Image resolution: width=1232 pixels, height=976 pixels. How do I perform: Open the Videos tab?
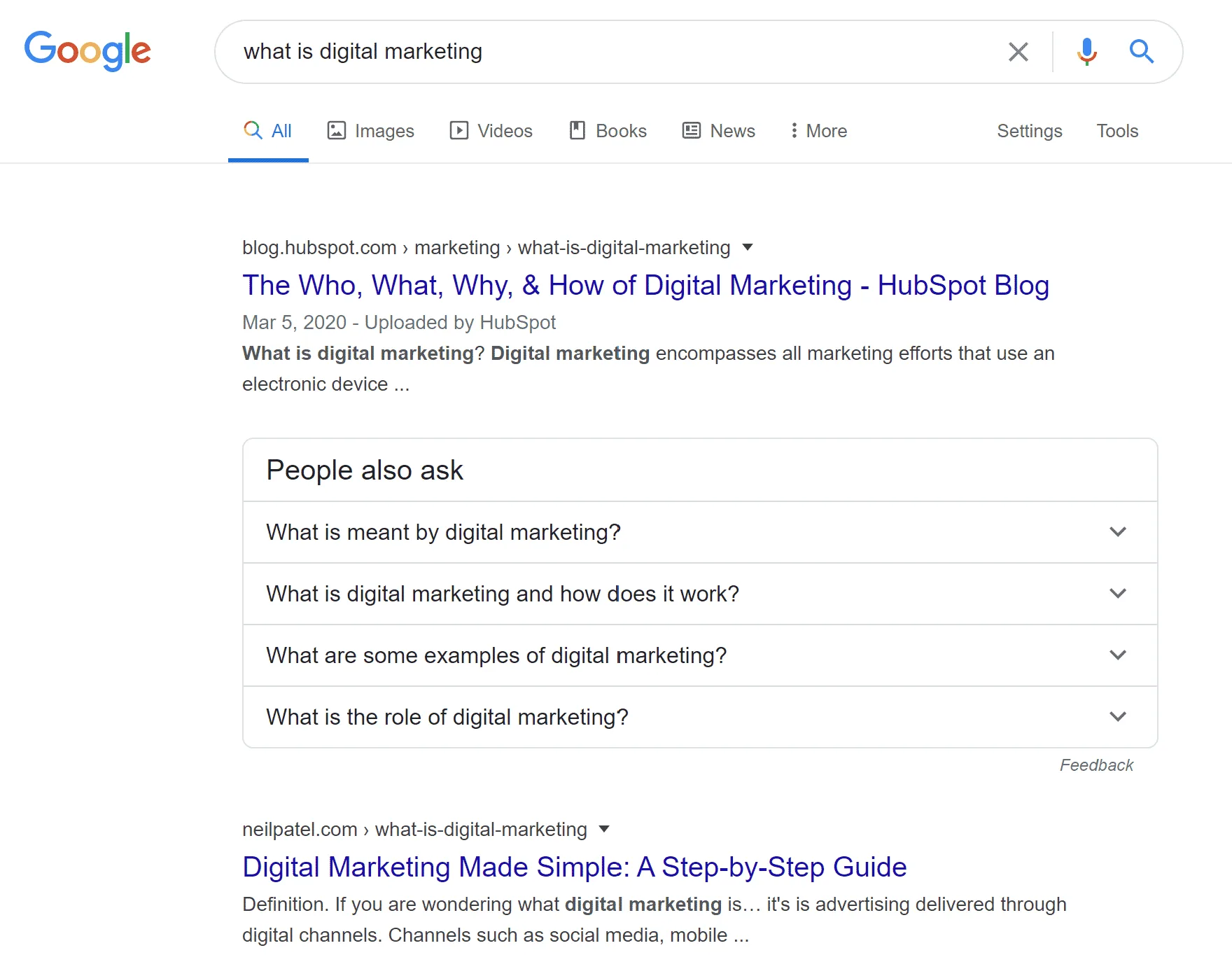tap(491, 131)
